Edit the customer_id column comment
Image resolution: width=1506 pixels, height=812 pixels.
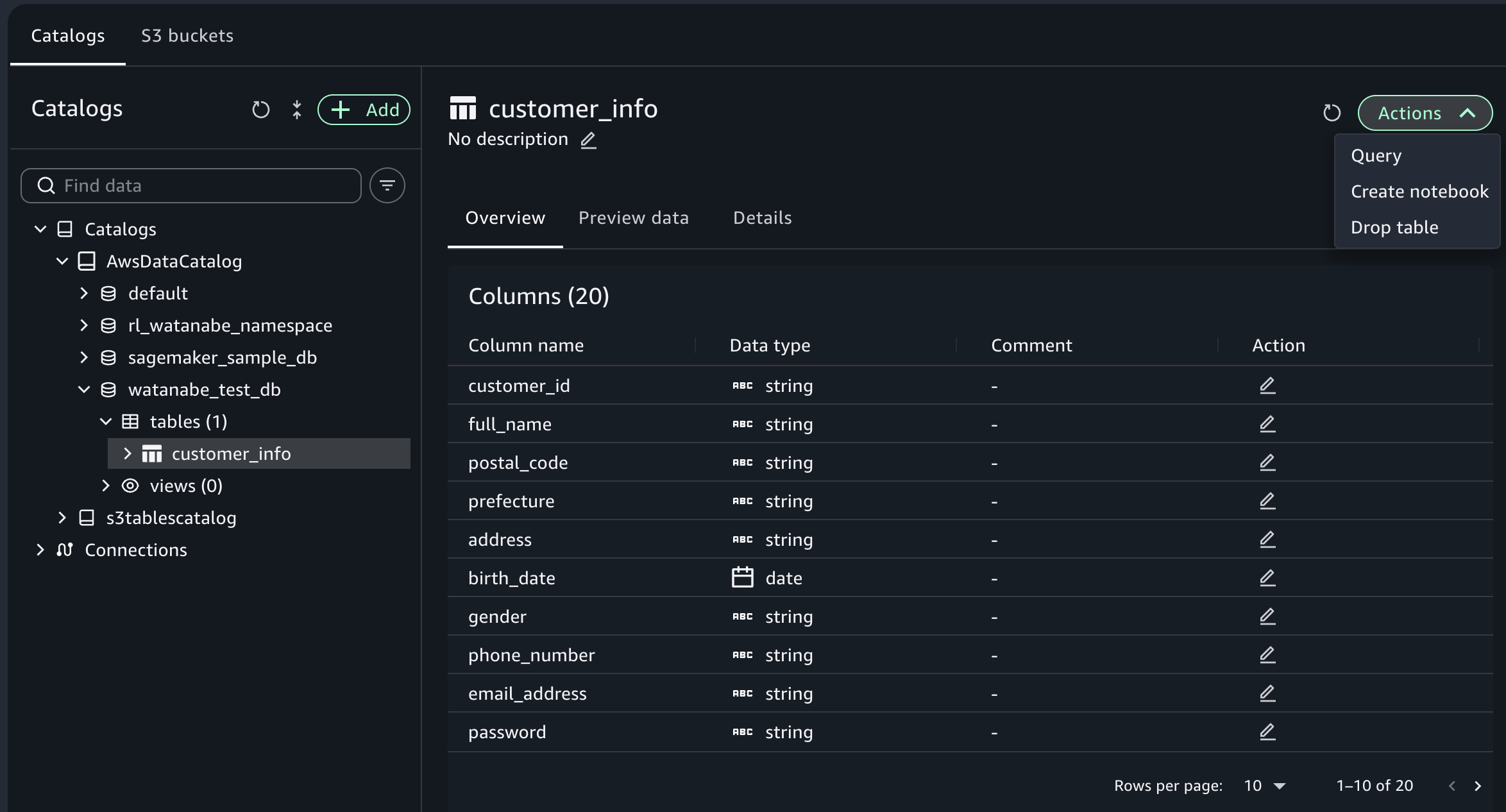1267,385
